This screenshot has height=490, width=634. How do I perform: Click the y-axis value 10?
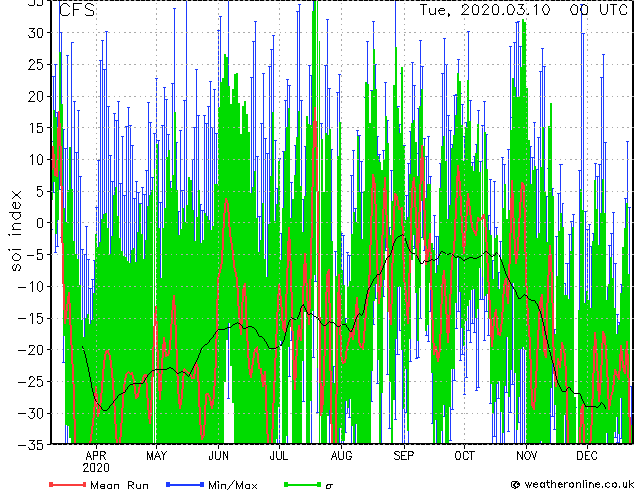(36, 160)
